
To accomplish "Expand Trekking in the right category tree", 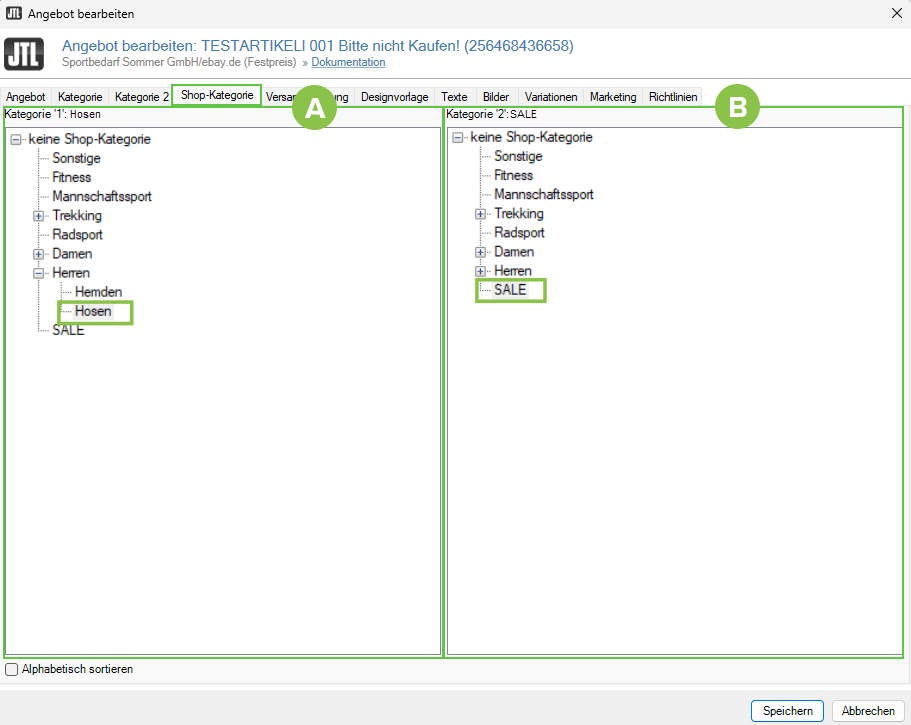I will [481, 214].
